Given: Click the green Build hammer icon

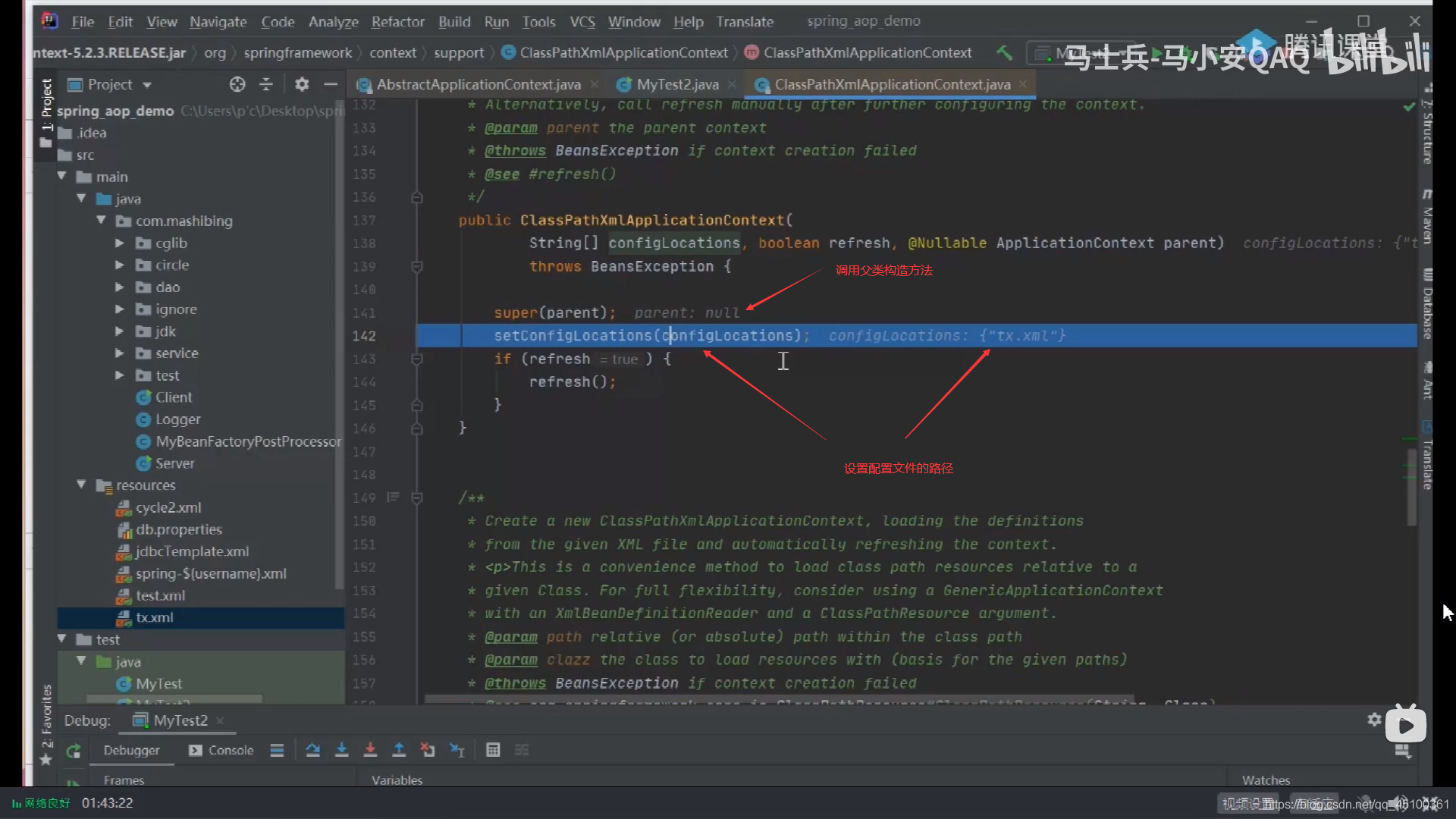Looking at the screenshot, I should tap(1004, 52).
